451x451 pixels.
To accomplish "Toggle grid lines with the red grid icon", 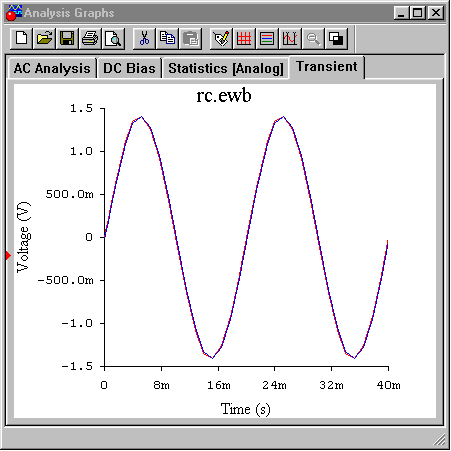I will pos(244,39).
